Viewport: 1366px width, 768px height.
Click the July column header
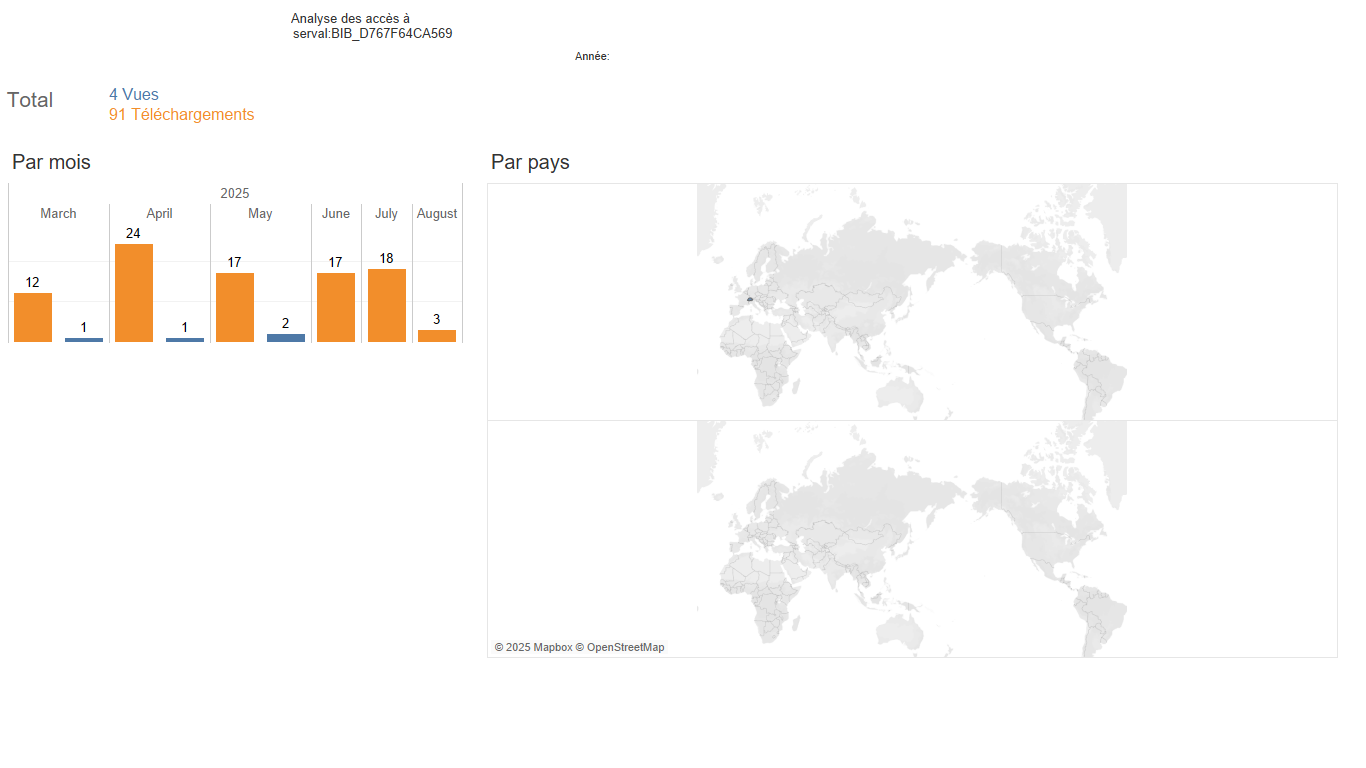click(386, 213)
